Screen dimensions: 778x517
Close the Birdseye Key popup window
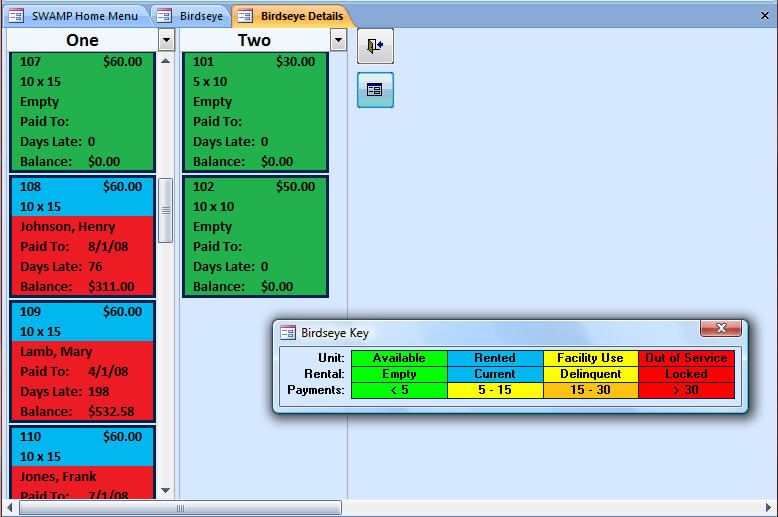[721, 328]
